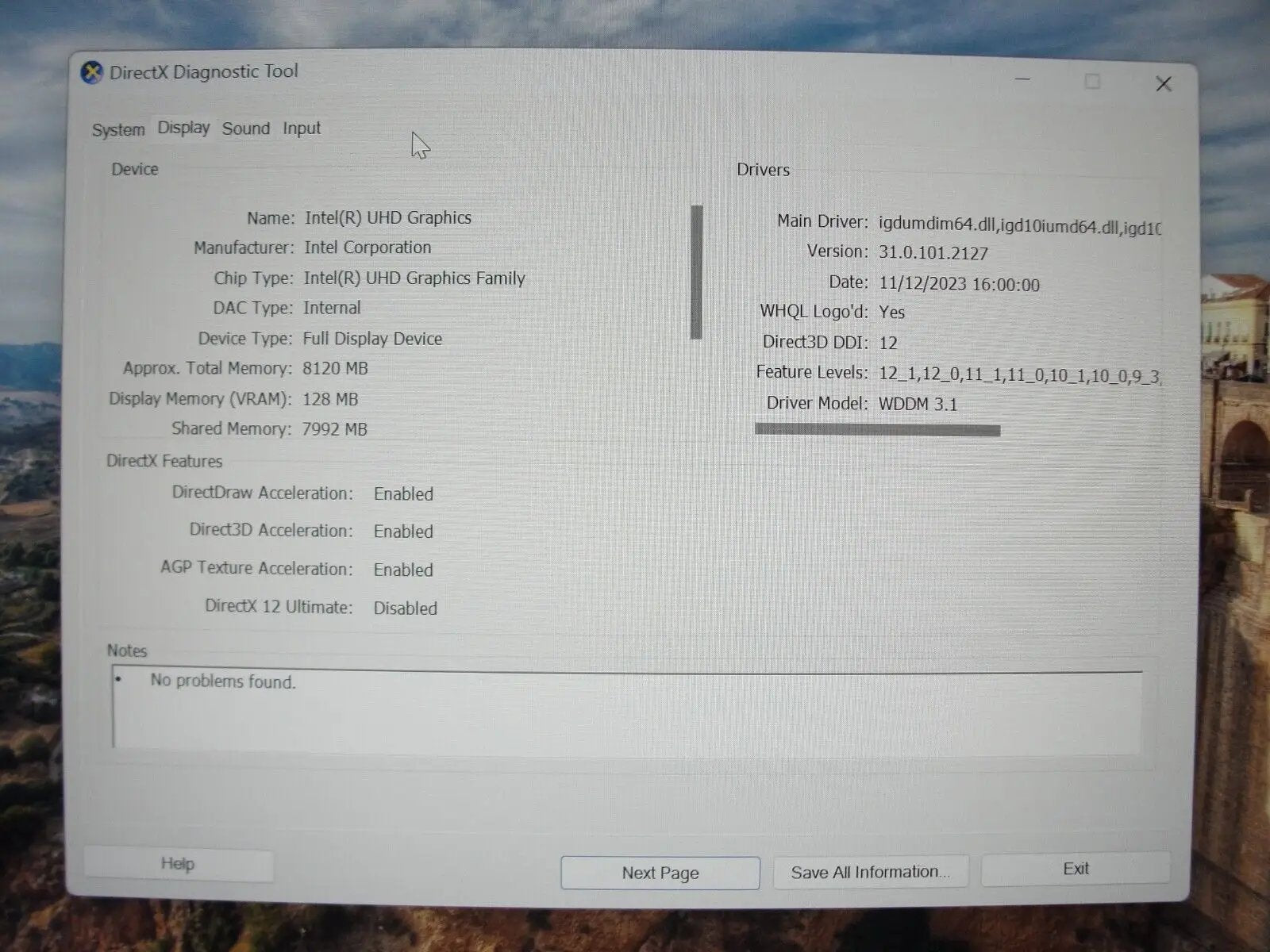The height and width of the screenshot is (952, 1270).
Task: Click the Help button
Action: tap(178, 864)
